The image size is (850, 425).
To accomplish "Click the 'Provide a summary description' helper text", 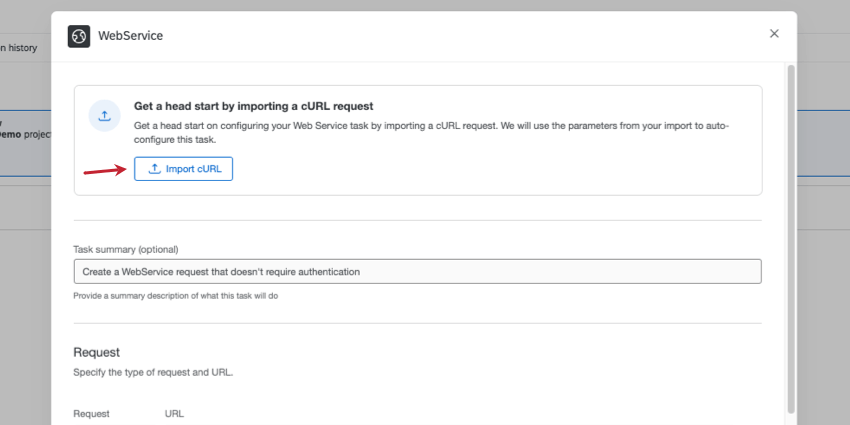I will point(175,296).
